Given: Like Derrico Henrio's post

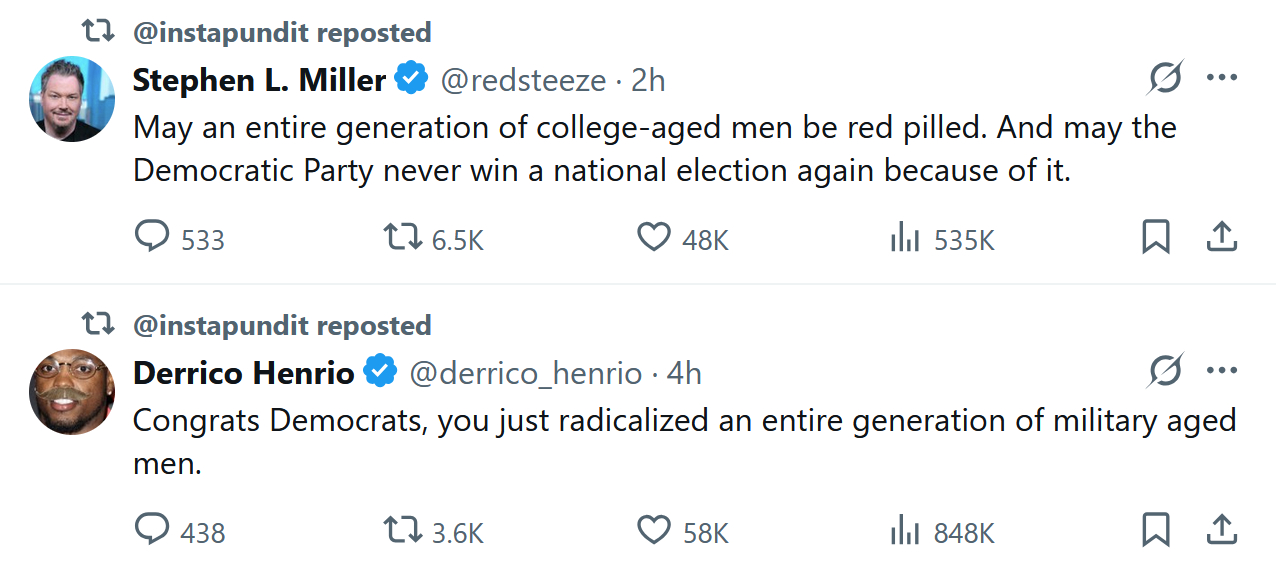Looking at the screenshot, I should coord(653,530).
